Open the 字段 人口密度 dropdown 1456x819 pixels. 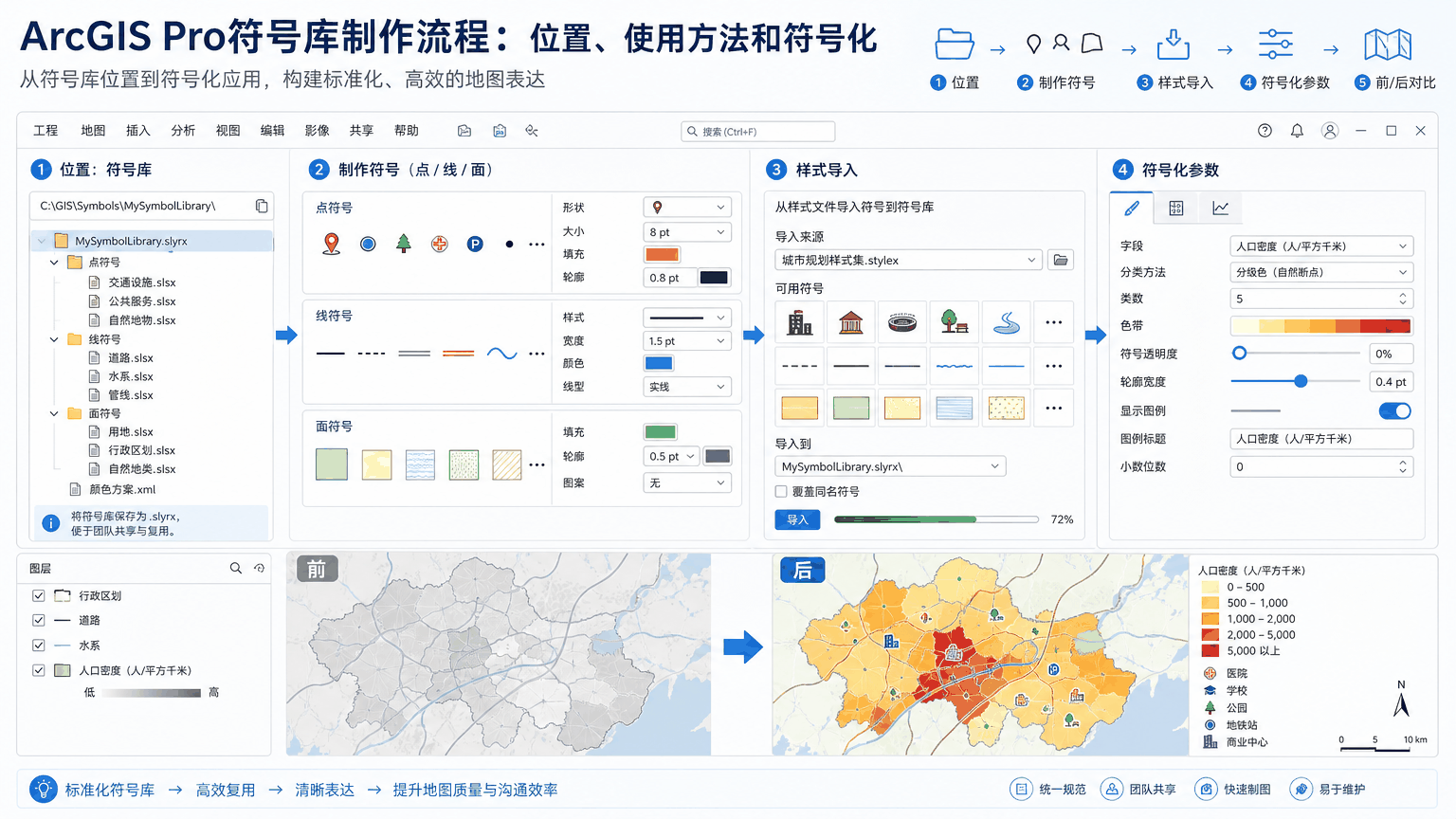tap(1321, 246)
